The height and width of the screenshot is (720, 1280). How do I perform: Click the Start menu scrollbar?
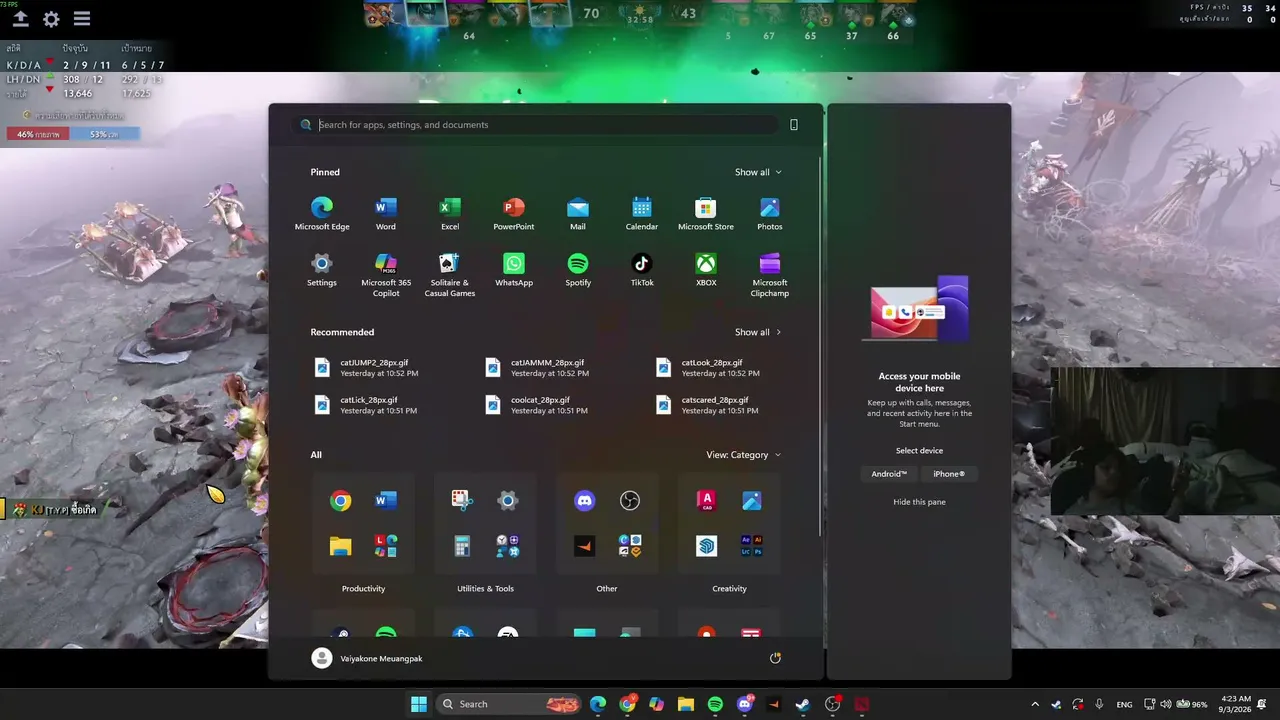click(821, 345)
